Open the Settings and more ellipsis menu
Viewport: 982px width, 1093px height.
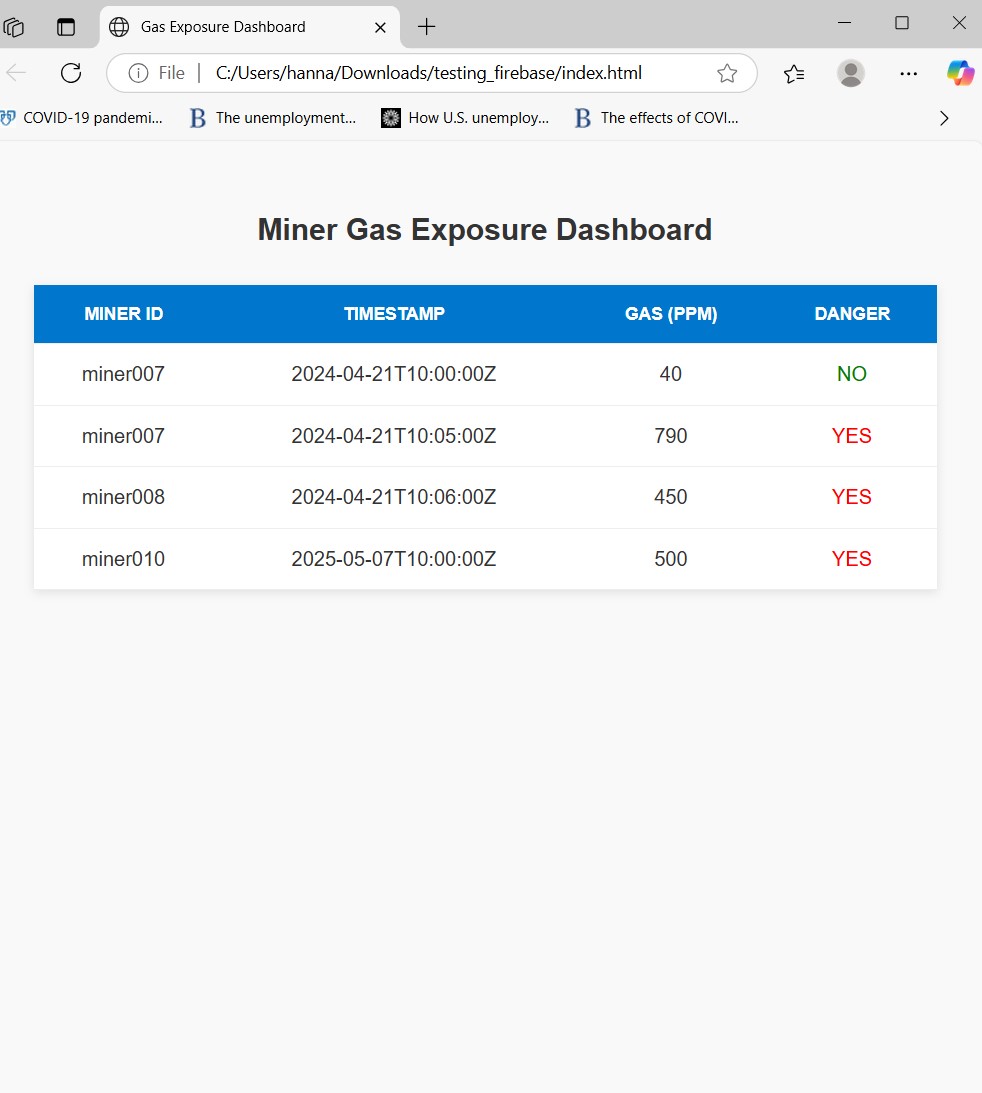click(x=908, y=73)
